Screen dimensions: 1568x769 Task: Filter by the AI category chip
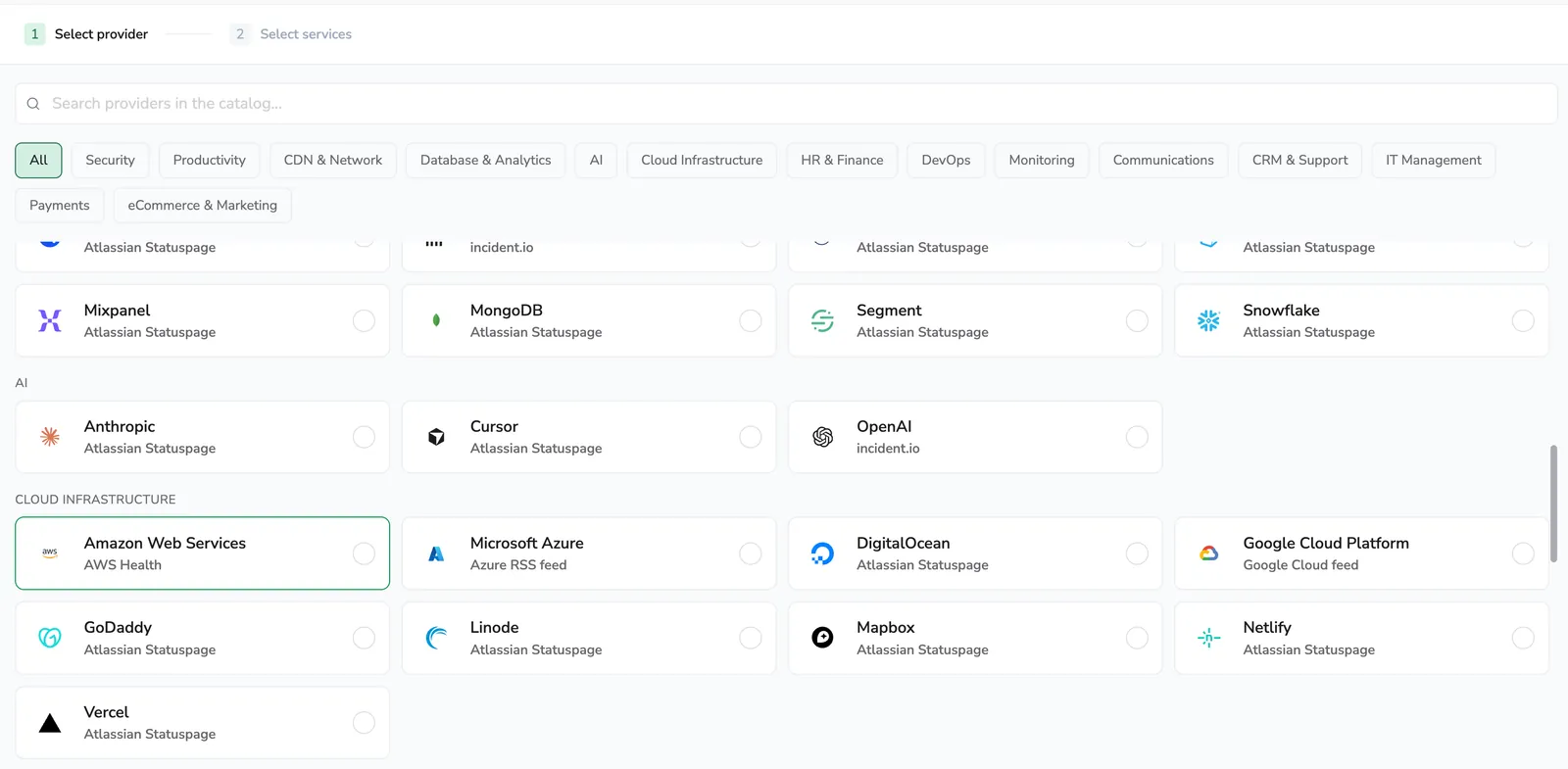click(x=596, y=161)
